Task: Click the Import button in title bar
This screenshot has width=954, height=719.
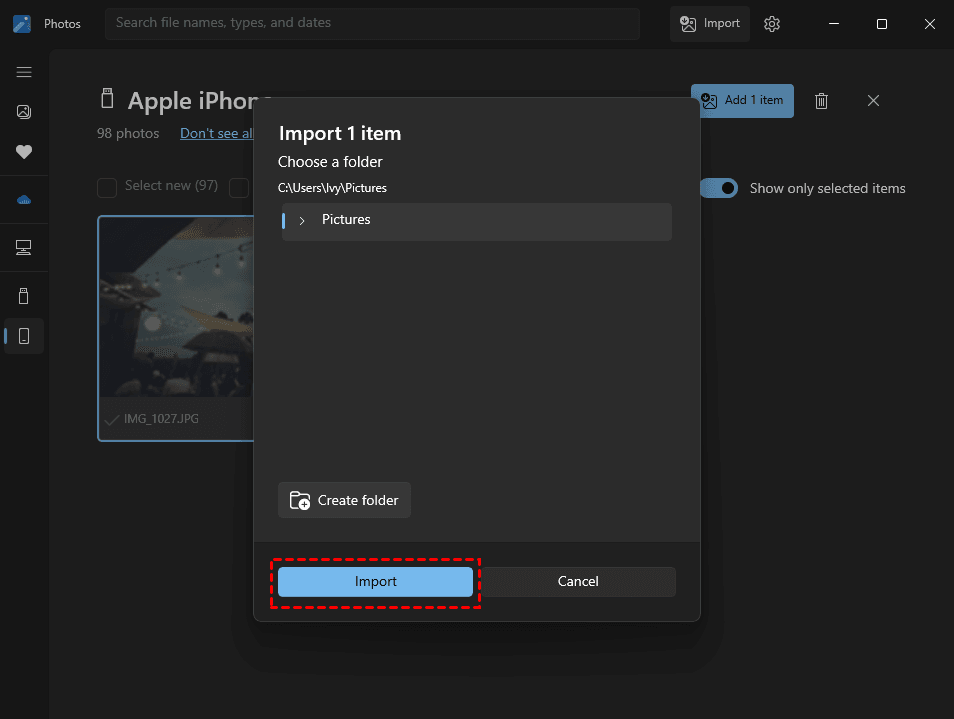Action: (x=709, y=24)
